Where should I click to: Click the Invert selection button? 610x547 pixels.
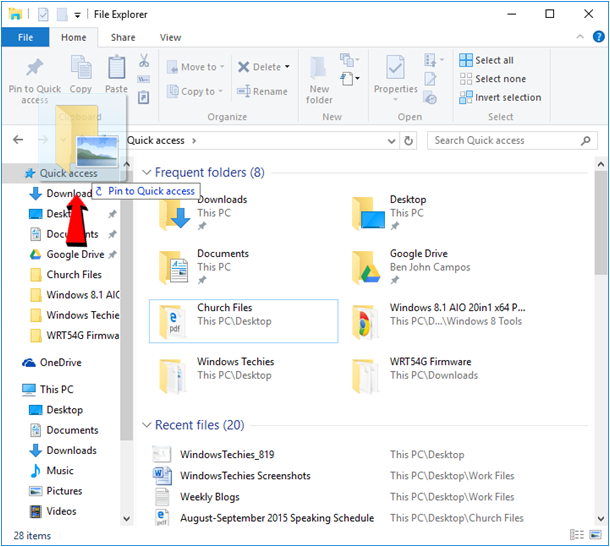point(500,97)
